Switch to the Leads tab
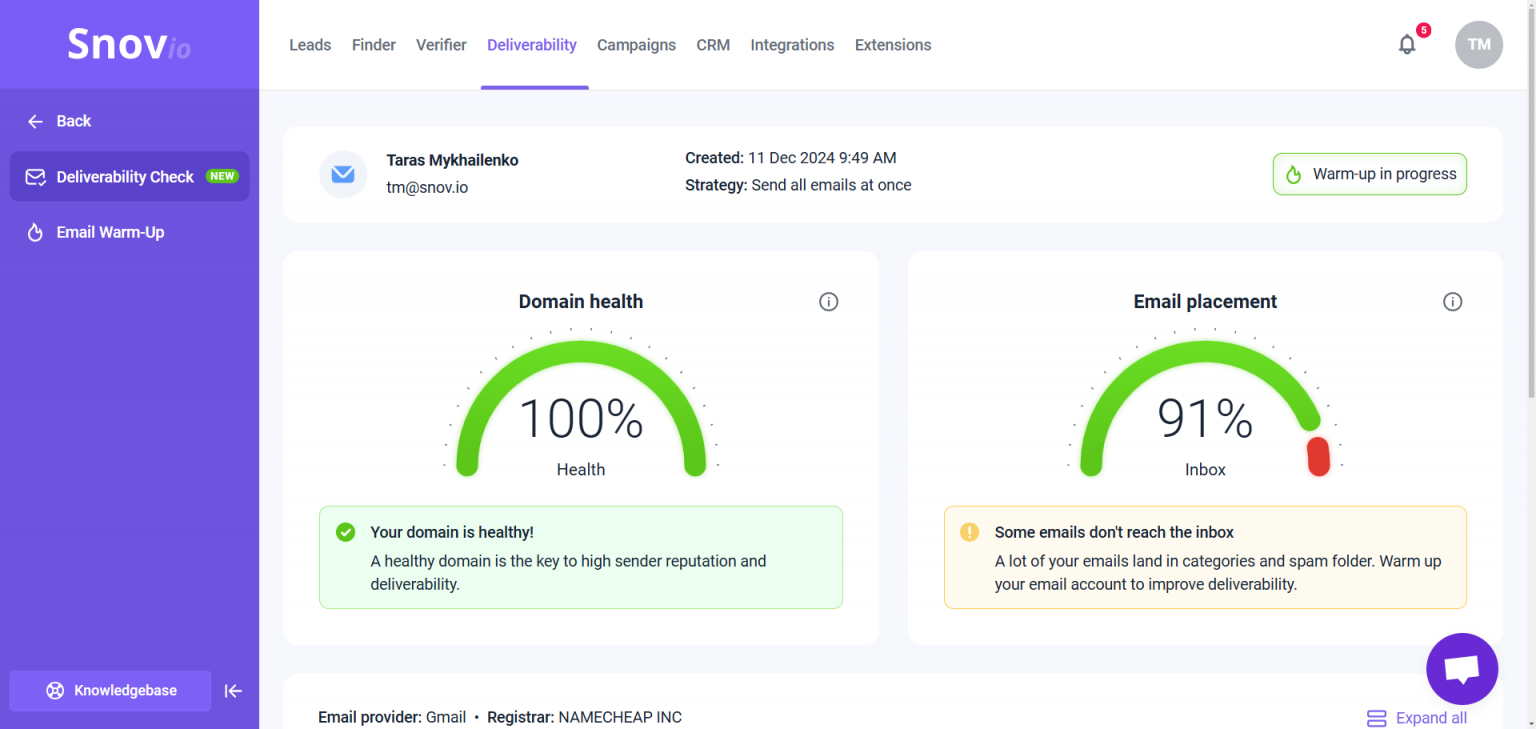Viewport: 1536px width, 729px height. tap(310, 45)
